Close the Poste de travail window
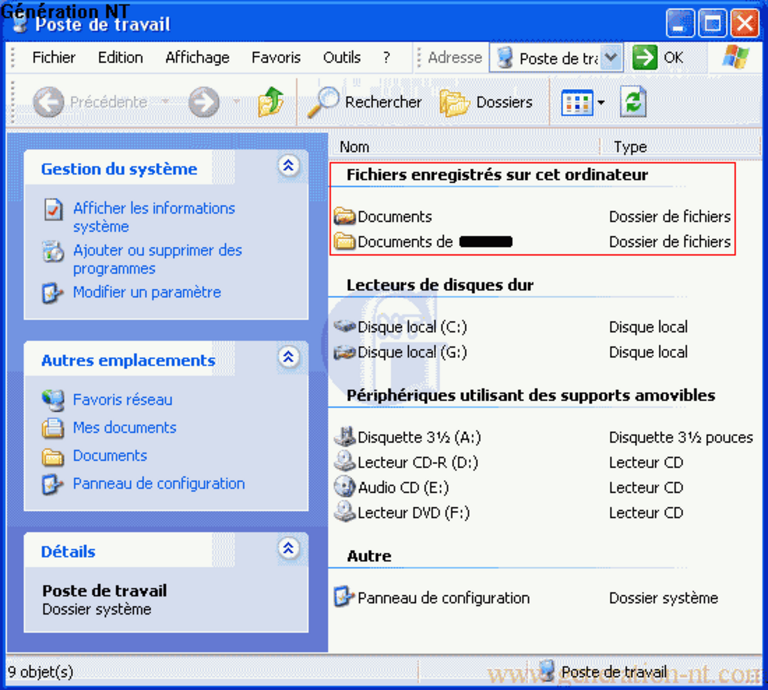The image size is (768, 690). pos(744,23)
